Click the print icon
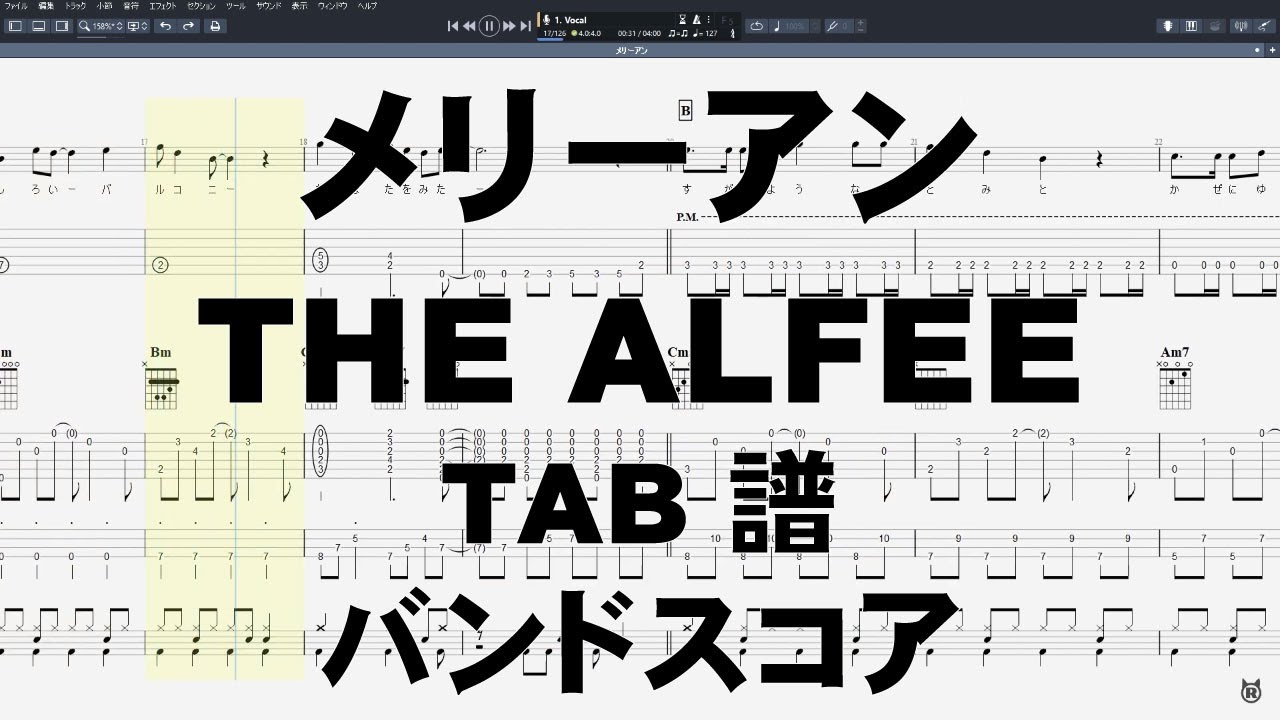 pos(214,26)
